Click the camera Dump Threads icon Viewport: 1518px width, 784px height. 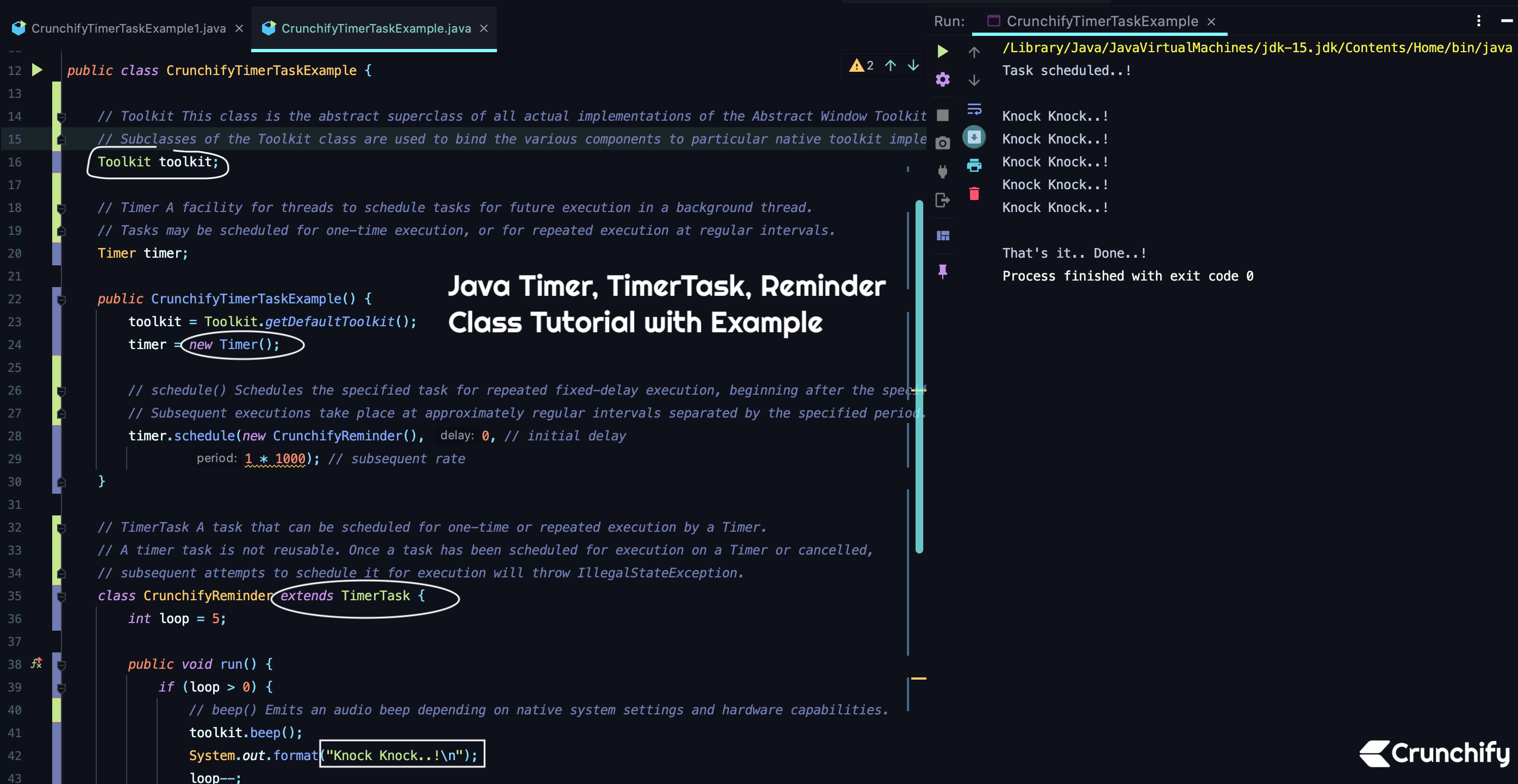[x=942, y=143]
